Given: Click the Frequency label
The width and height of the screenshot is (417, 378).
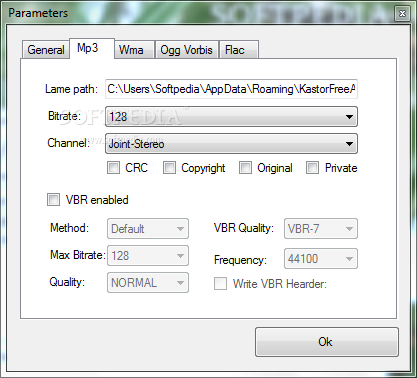Looking at the screenshot, I should [x=240, y=260].
